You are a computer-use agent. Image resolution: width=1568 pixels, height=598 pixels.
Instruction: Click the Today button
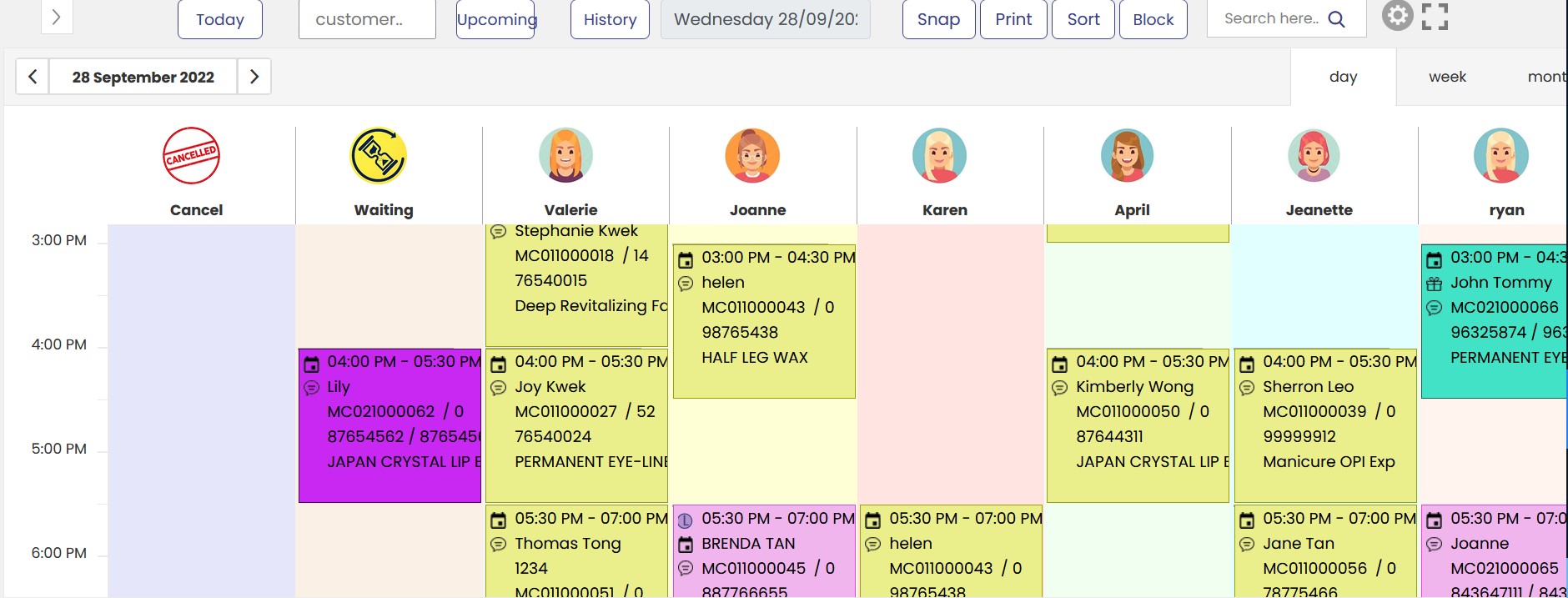pyautogui.click(x=220, y=19)
